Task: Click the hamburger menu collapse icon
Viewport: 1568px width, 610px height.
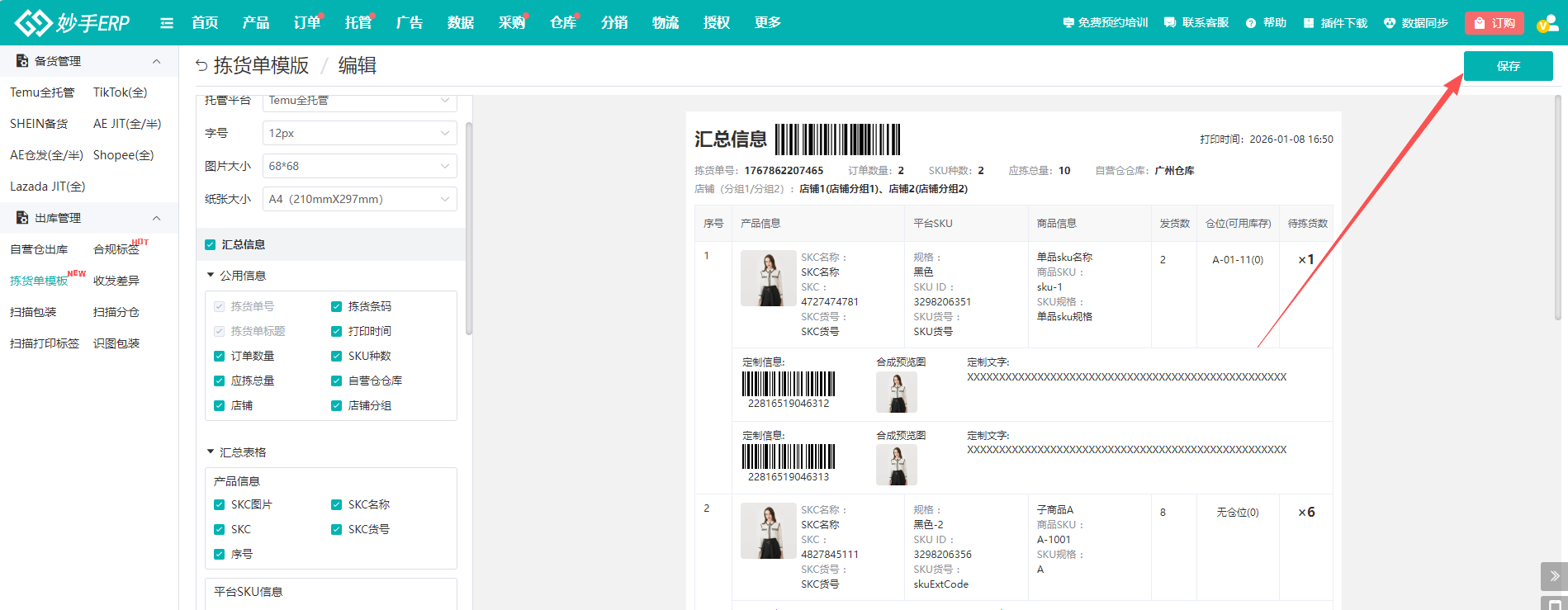Action: pos(167,23)
